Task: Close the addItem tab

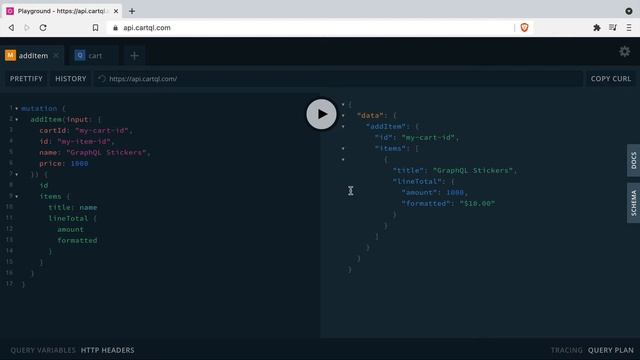Action: tap(56, 56)
